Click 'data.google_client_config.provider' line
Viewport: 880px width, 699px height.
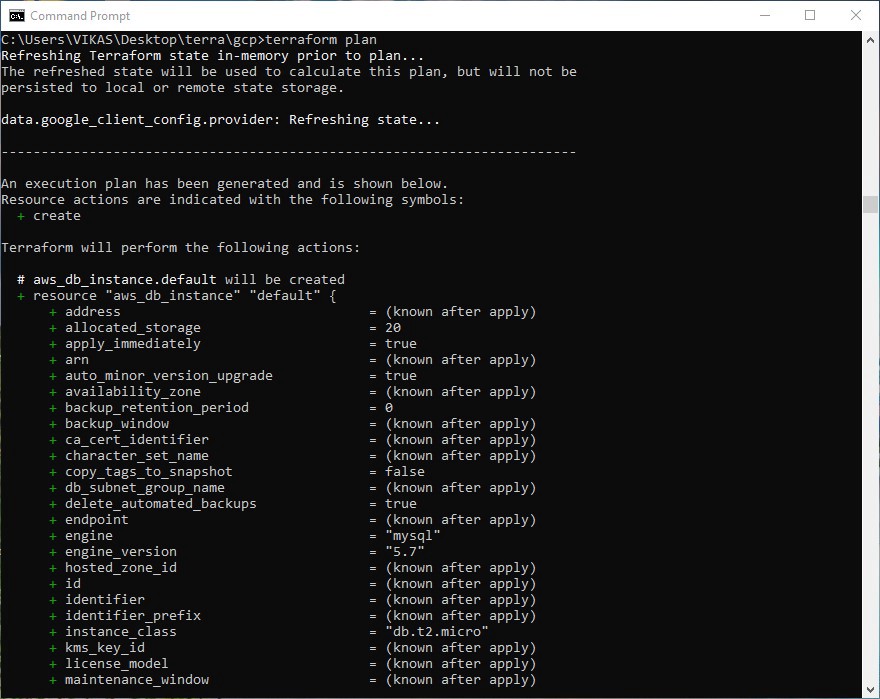click(221, 120)
